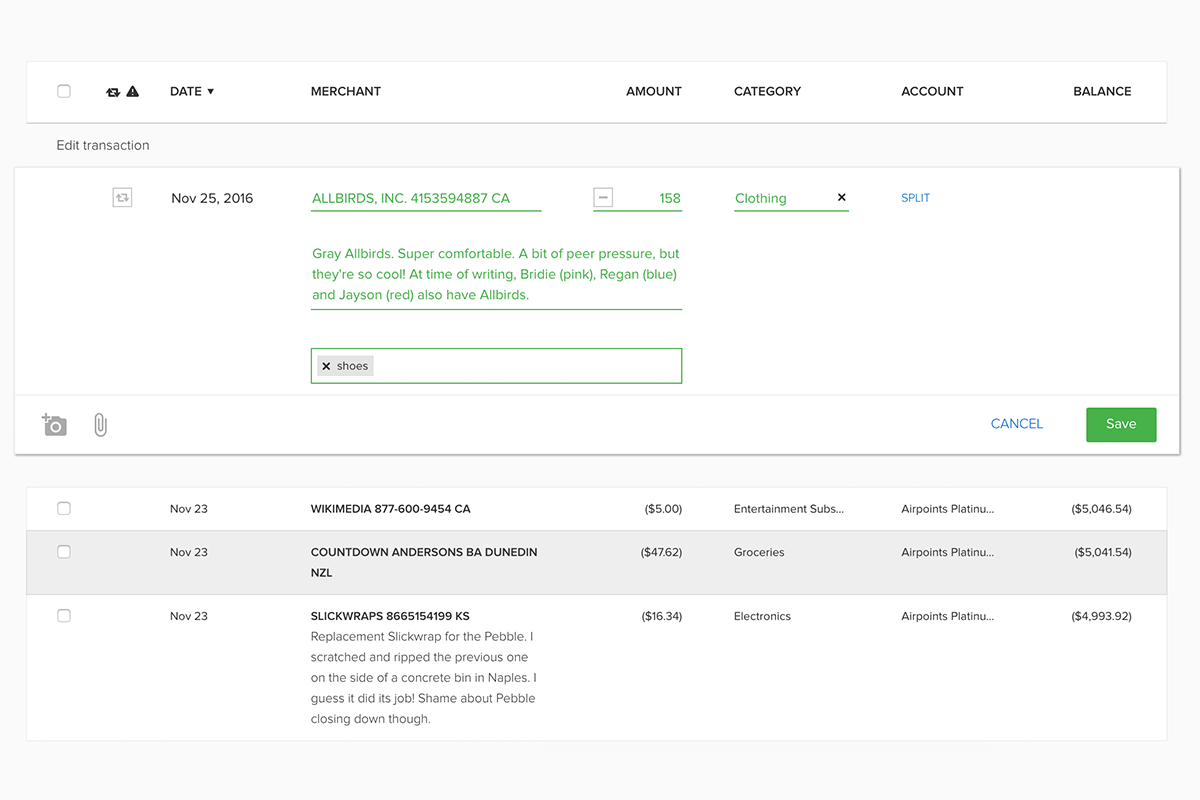Clear the Clothing category with X
The width and height of the screenshot is (1200, 800).
tap(841, 198)
